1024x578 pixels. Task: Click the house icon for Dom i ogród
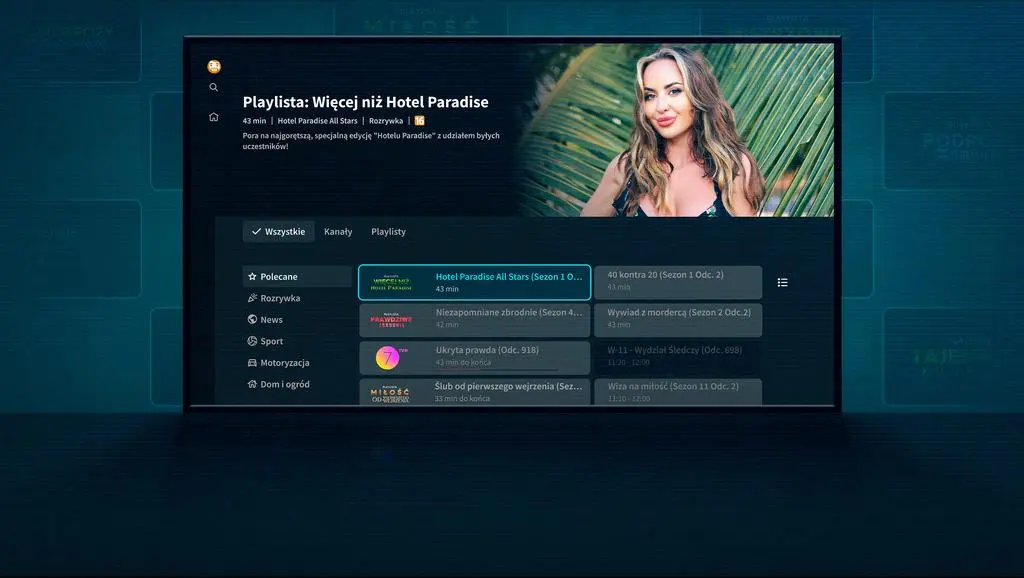(252, 384)
